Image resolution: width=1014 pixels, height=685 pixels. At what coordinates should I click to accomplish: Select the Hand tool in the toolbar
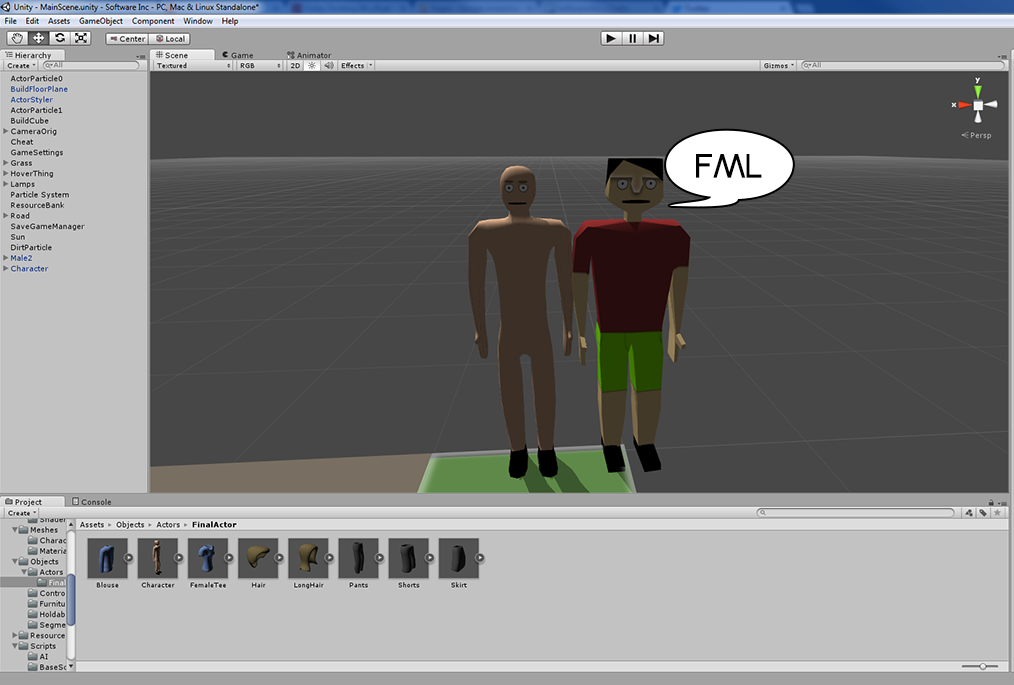17,38
